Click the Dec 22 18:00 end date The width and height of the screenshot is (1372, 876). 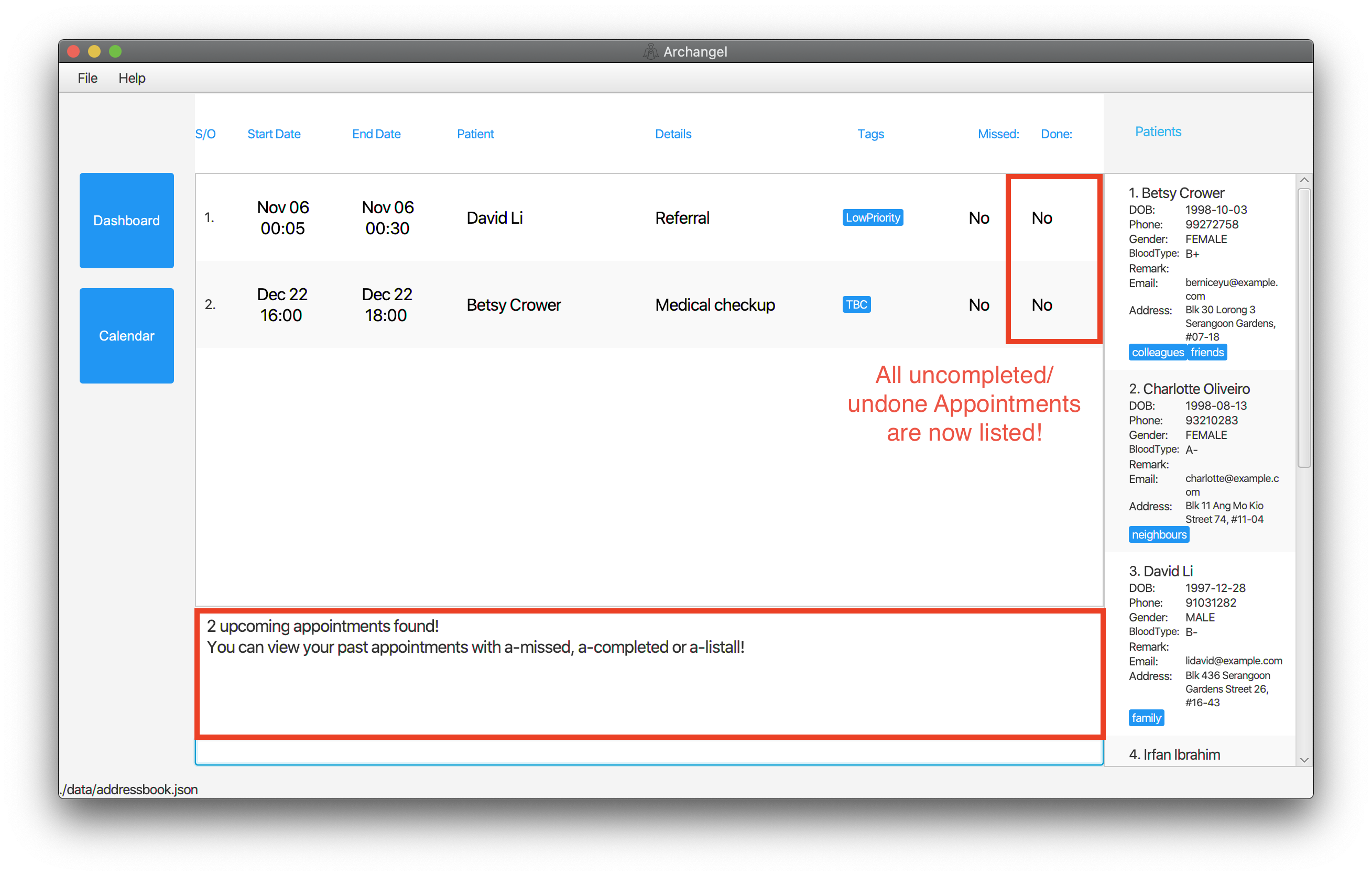pyautogui.click(x=386, y=305)
